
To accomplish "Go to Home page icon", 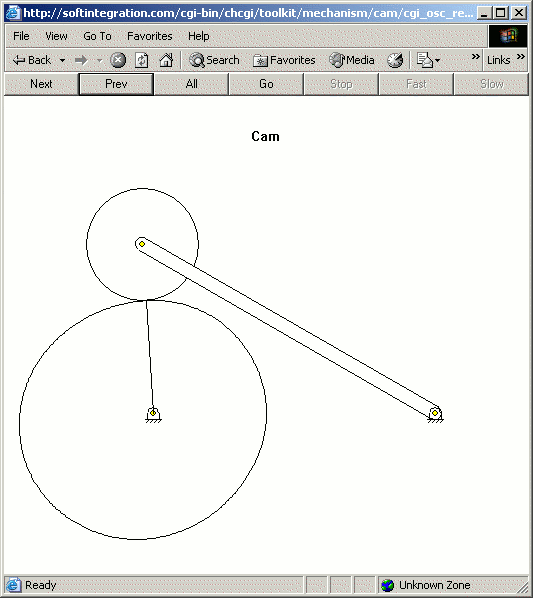I will [166, 60].
